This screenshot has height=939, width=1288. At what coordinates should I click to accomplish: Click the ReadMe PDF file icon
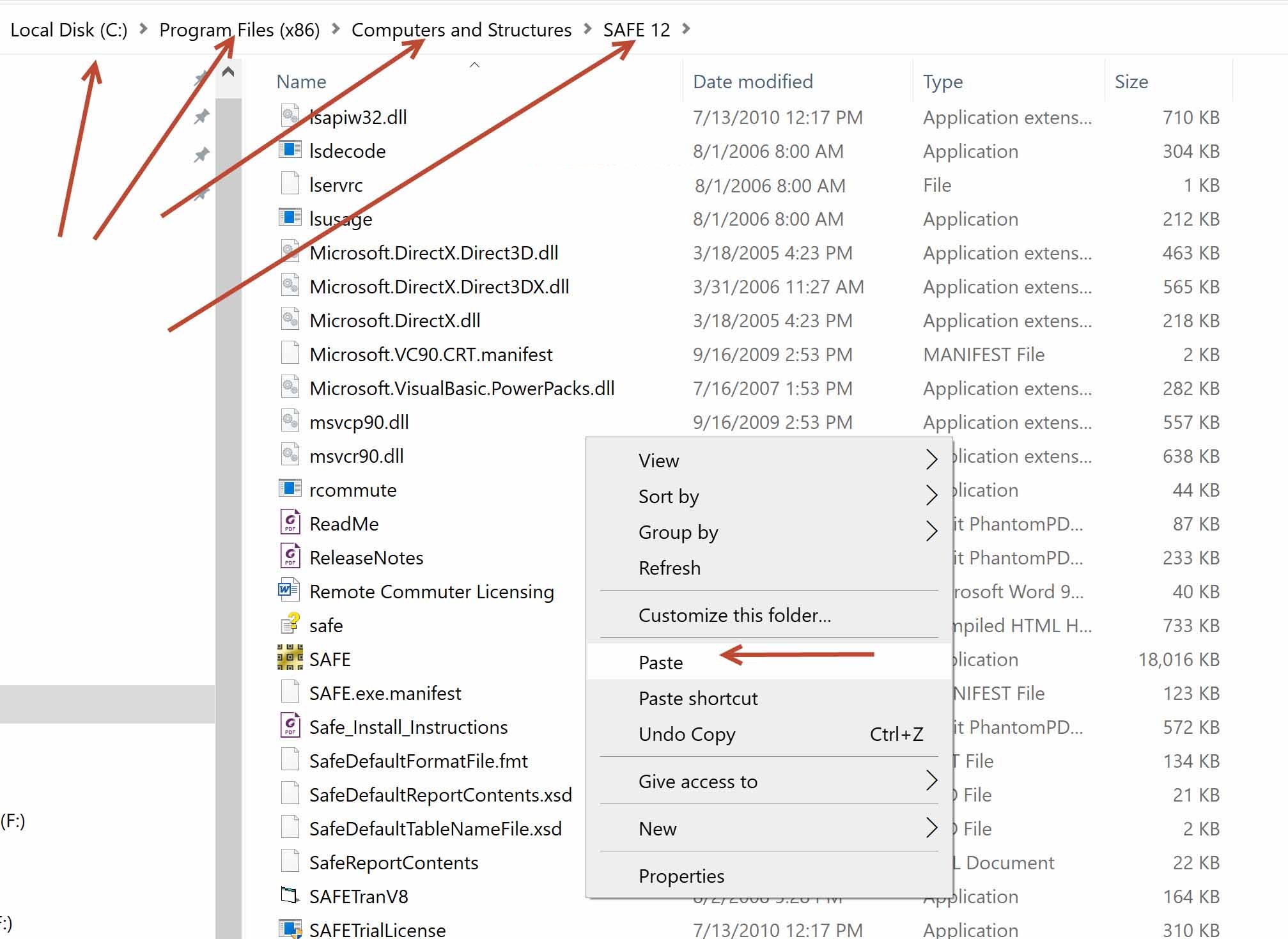point(290,522)
